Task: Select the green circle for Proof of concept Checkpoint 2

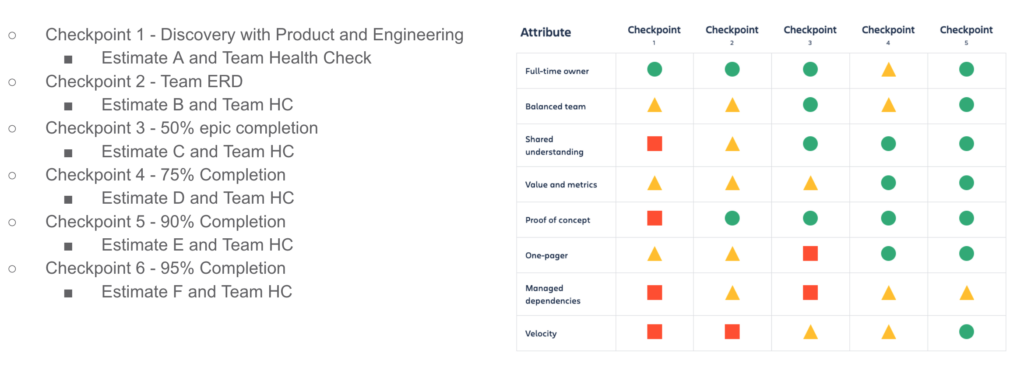Action: click(732, 218)
